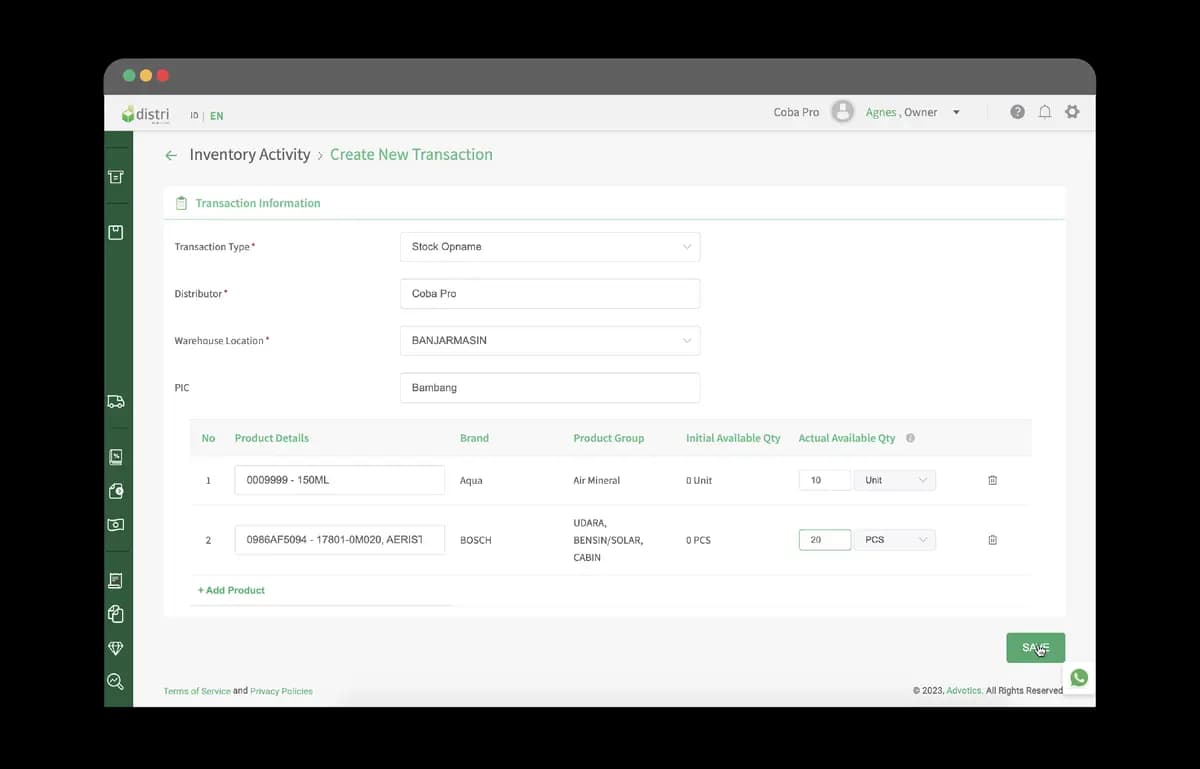Click the Actual Available Qty info icon
This screenshot has width=1200, height=769.
coord(910,438)
